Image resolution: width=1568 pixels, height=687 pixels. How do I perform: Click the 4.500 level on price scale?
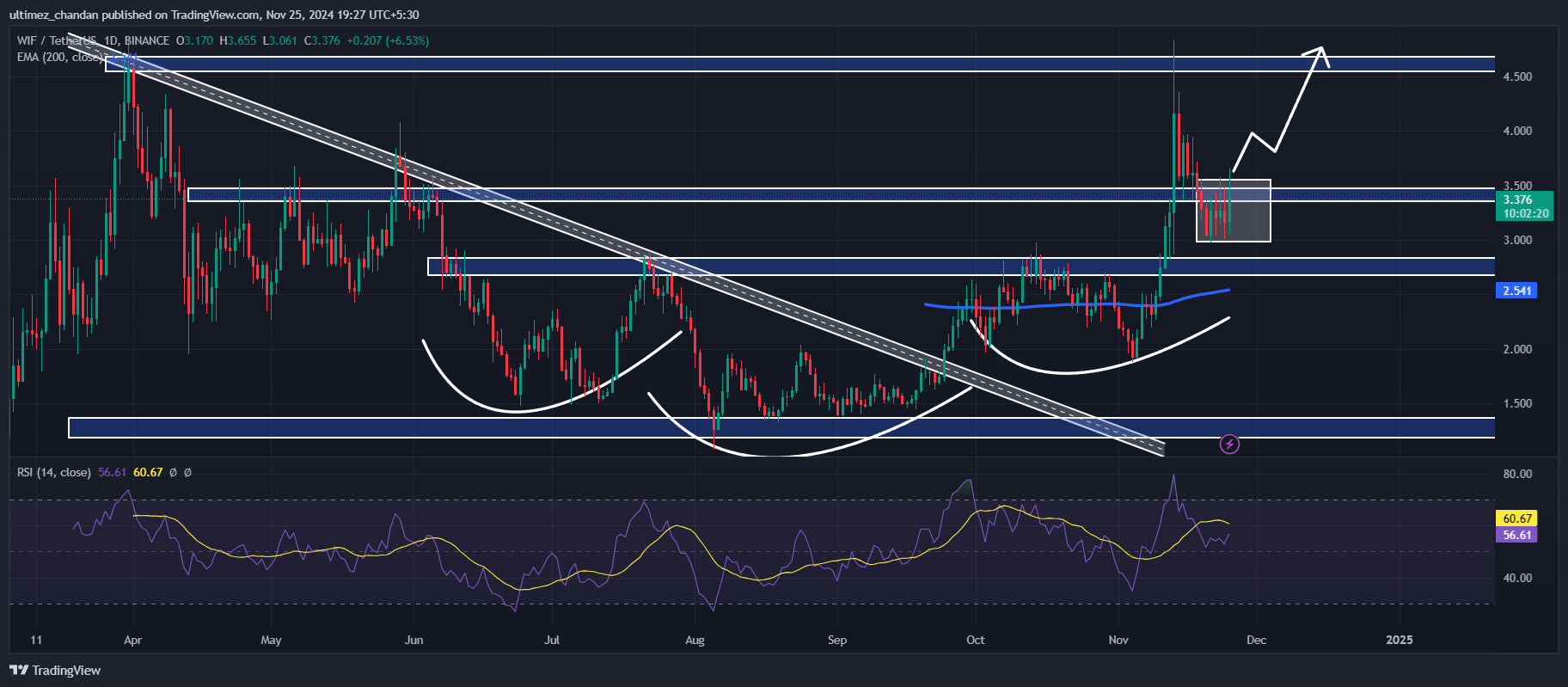tap(1517, 77)
